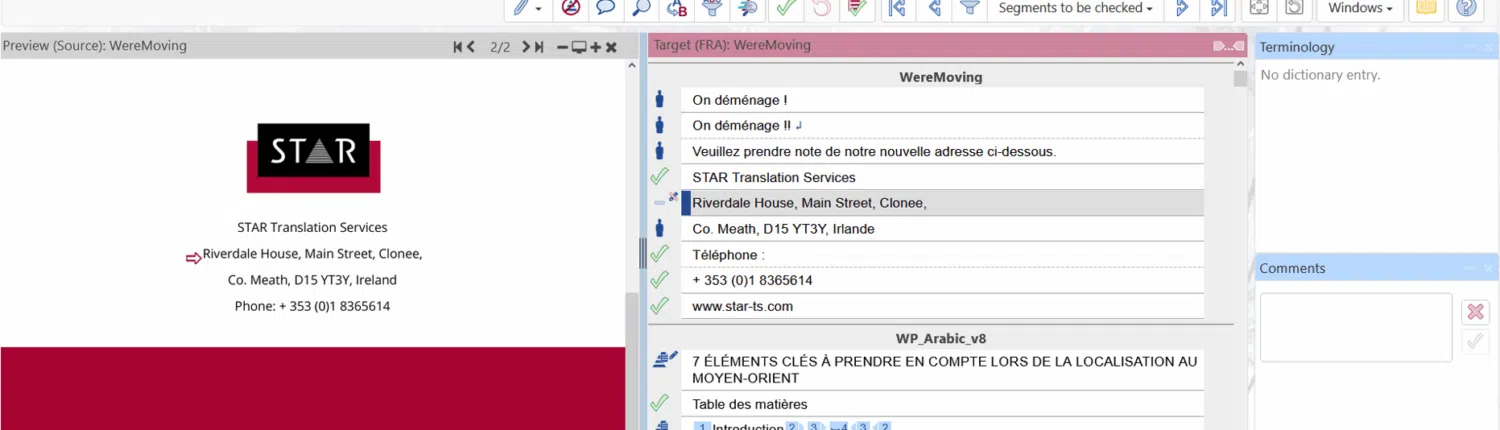Image resolution: width=1500 pixels, height=430 pixels.
Task: Open the help question mark icon
Action: (1466, 8)
